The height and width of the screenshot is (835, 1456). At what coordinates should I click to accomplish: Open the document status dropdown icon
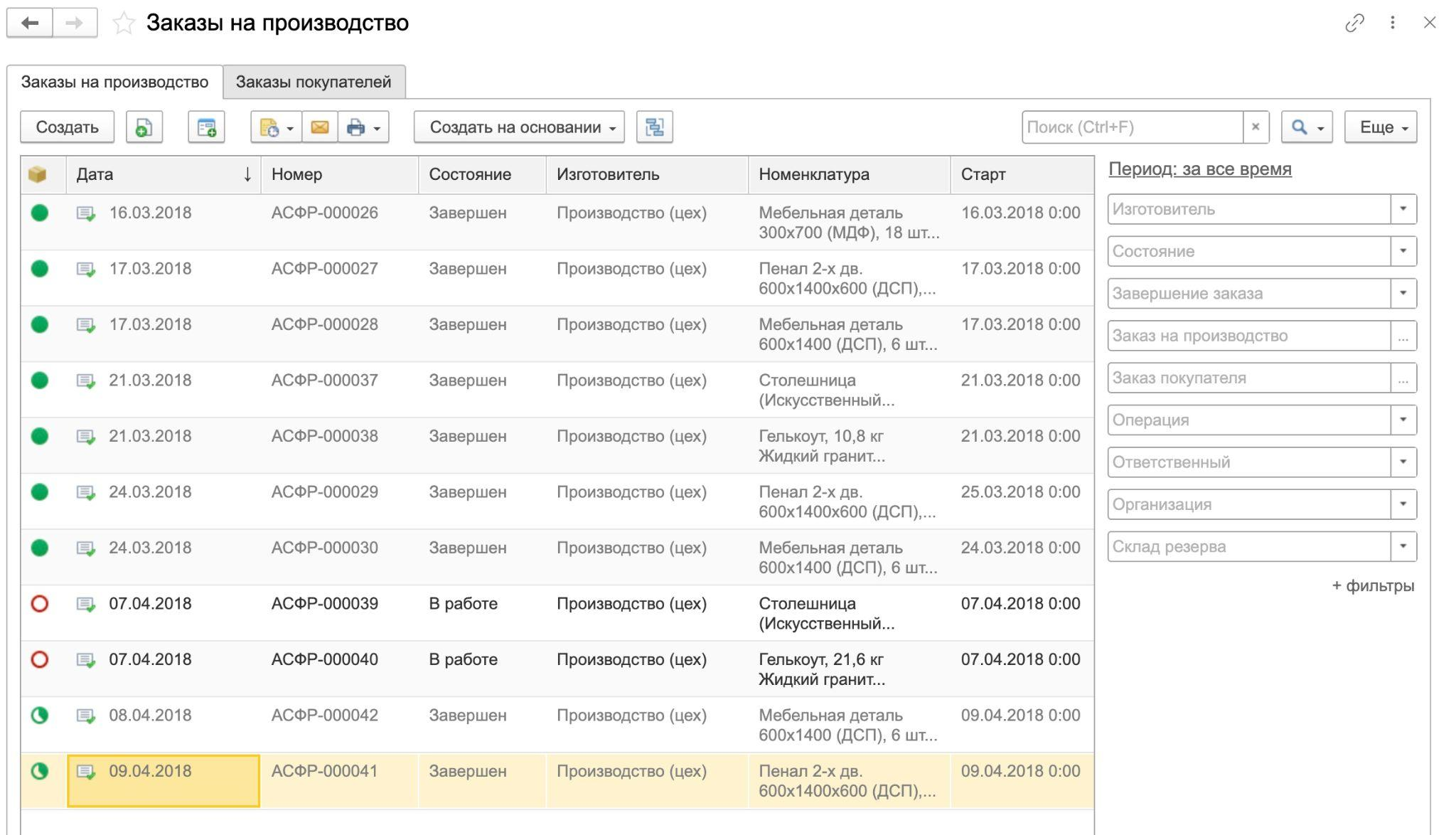[276, 127]
